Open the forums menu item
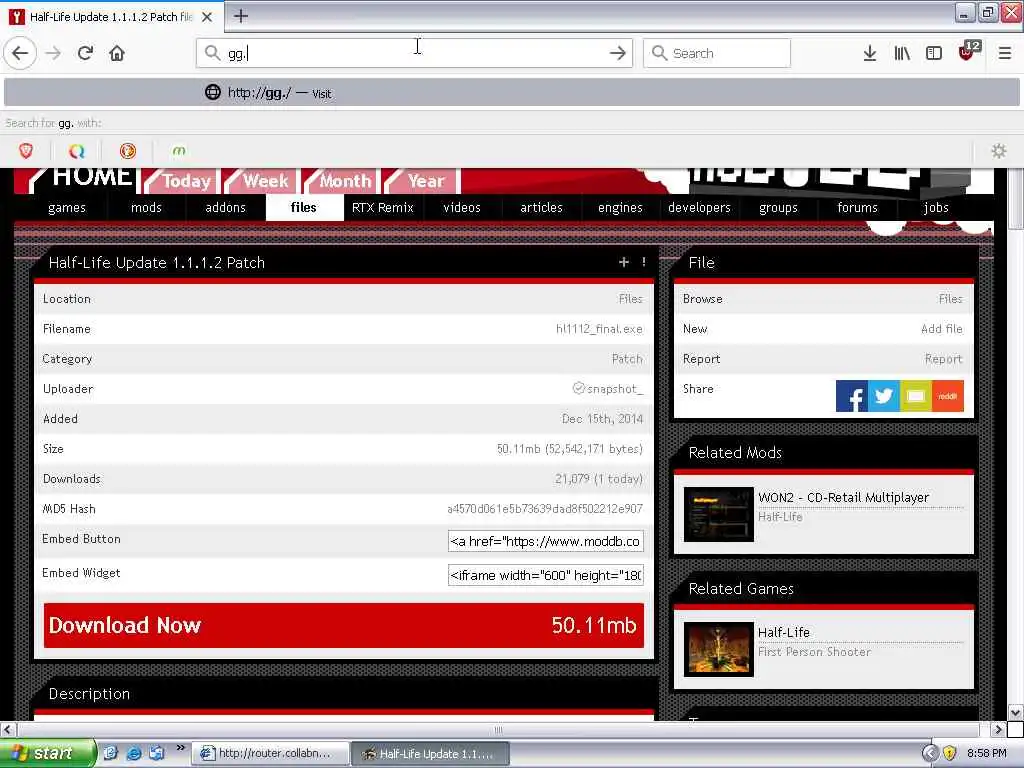 (857, 208)
